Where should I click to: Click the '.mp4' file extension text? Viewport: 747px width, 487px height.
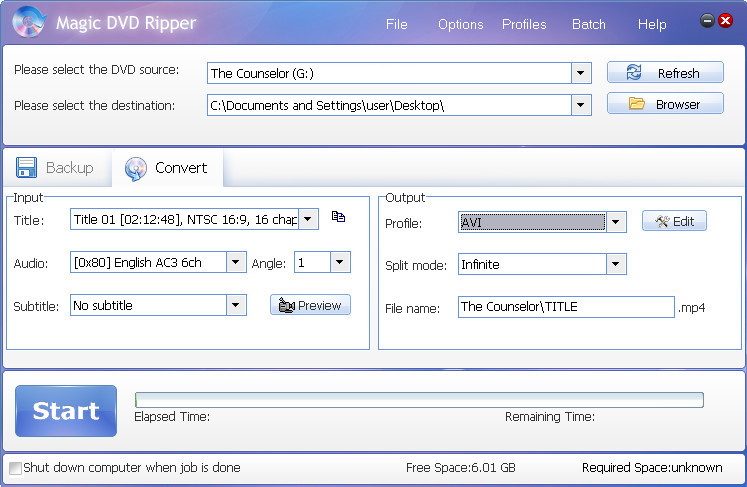pos(692,308)
